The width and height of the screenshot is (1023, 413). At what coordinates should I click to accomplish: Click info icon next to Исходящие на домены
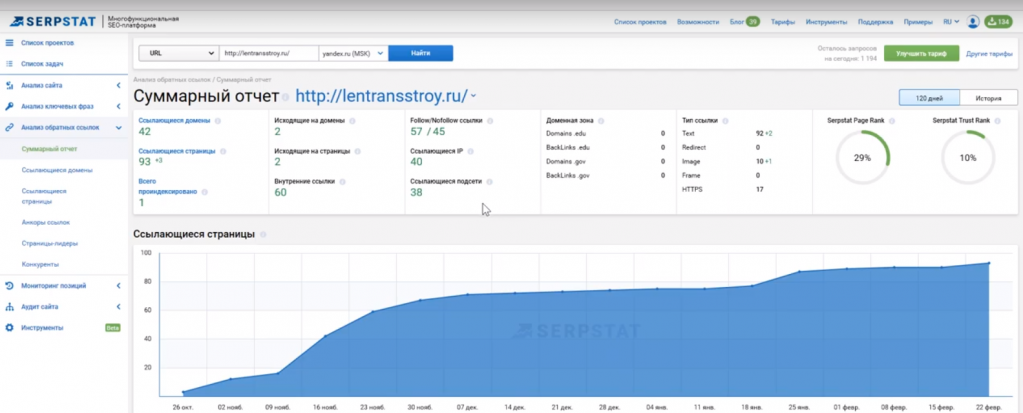click(352, 121)
